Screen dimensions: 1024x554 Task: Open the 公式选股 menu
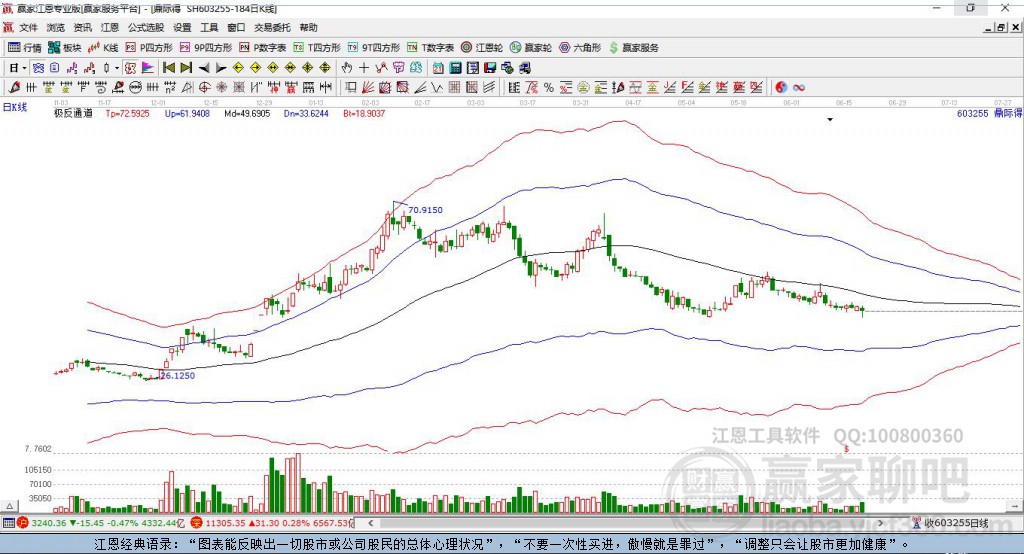[x=146, y=27]
